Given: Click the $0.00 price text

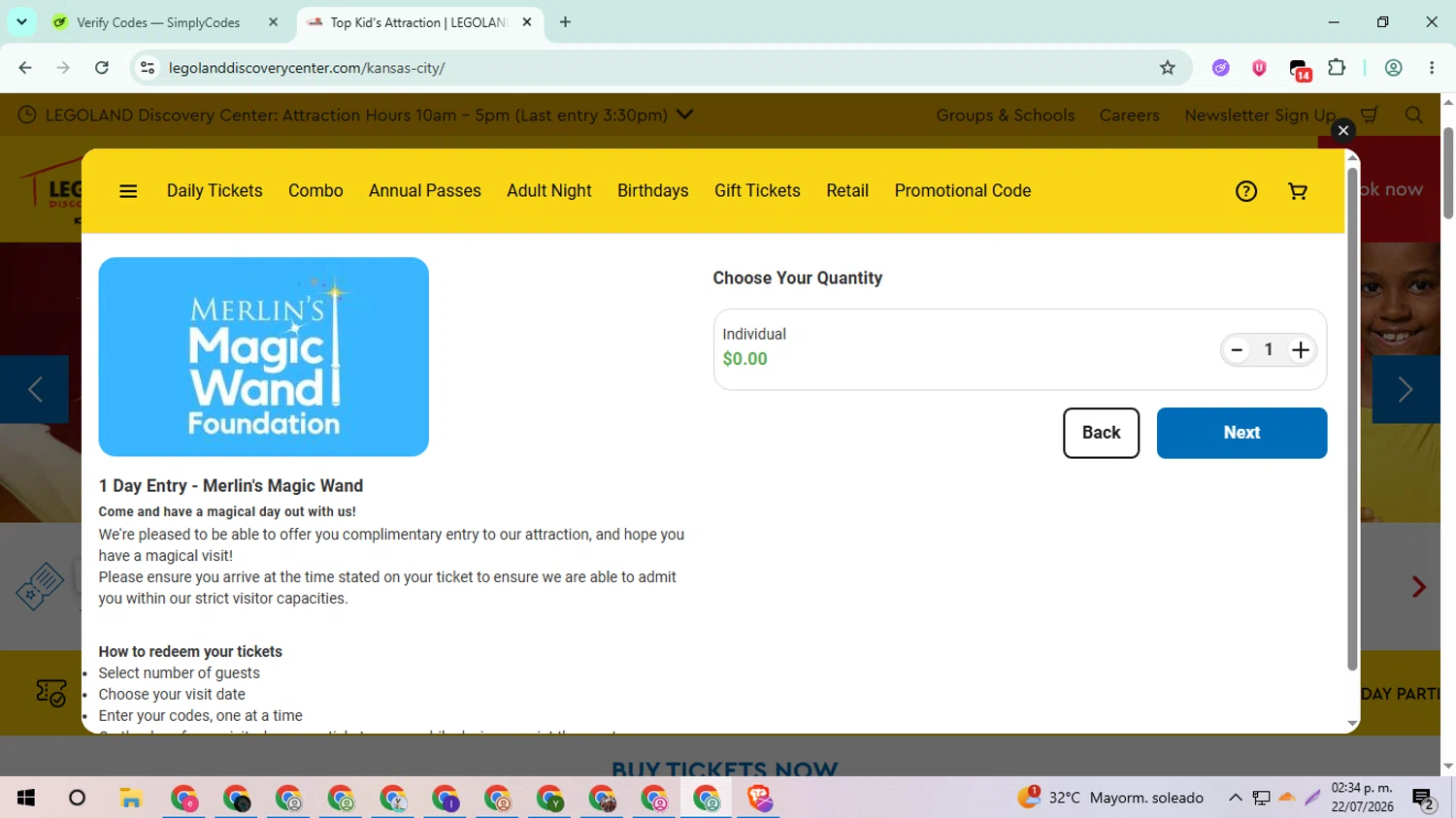Looking at the screenshot, I should (745, 359).
